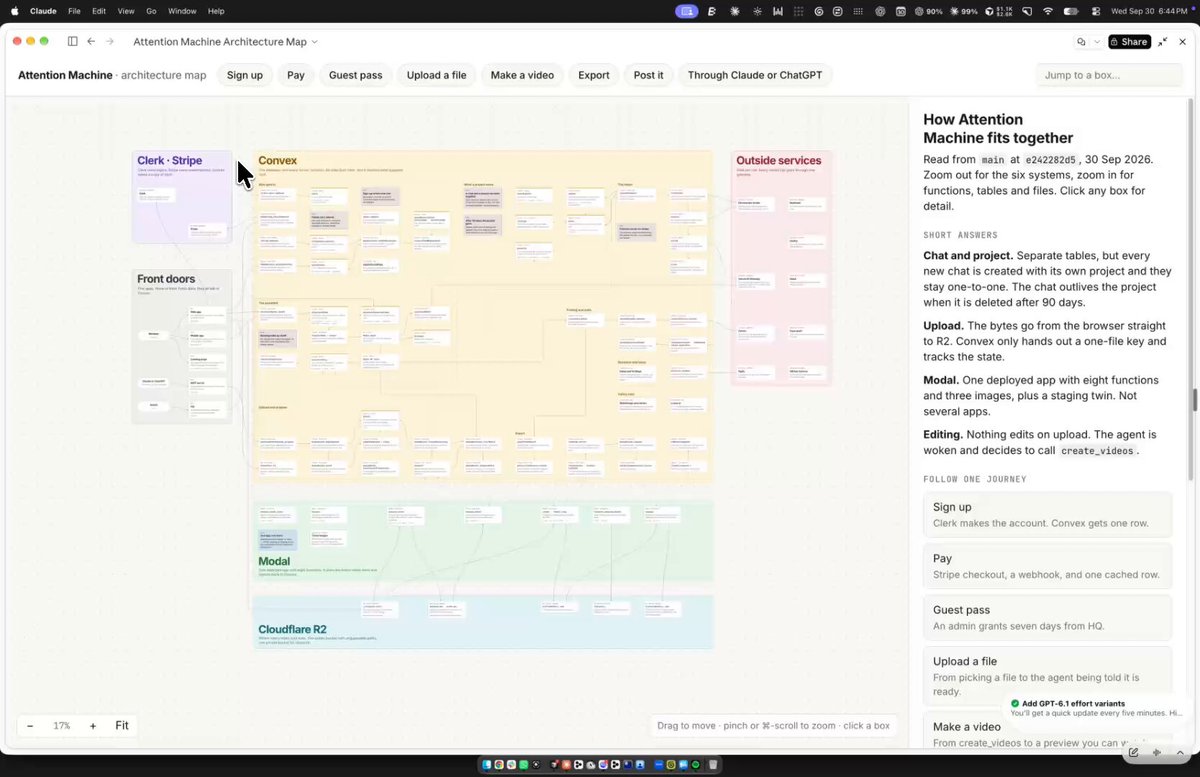Collapse the view with the inward arrows icon

point(1163,42)
